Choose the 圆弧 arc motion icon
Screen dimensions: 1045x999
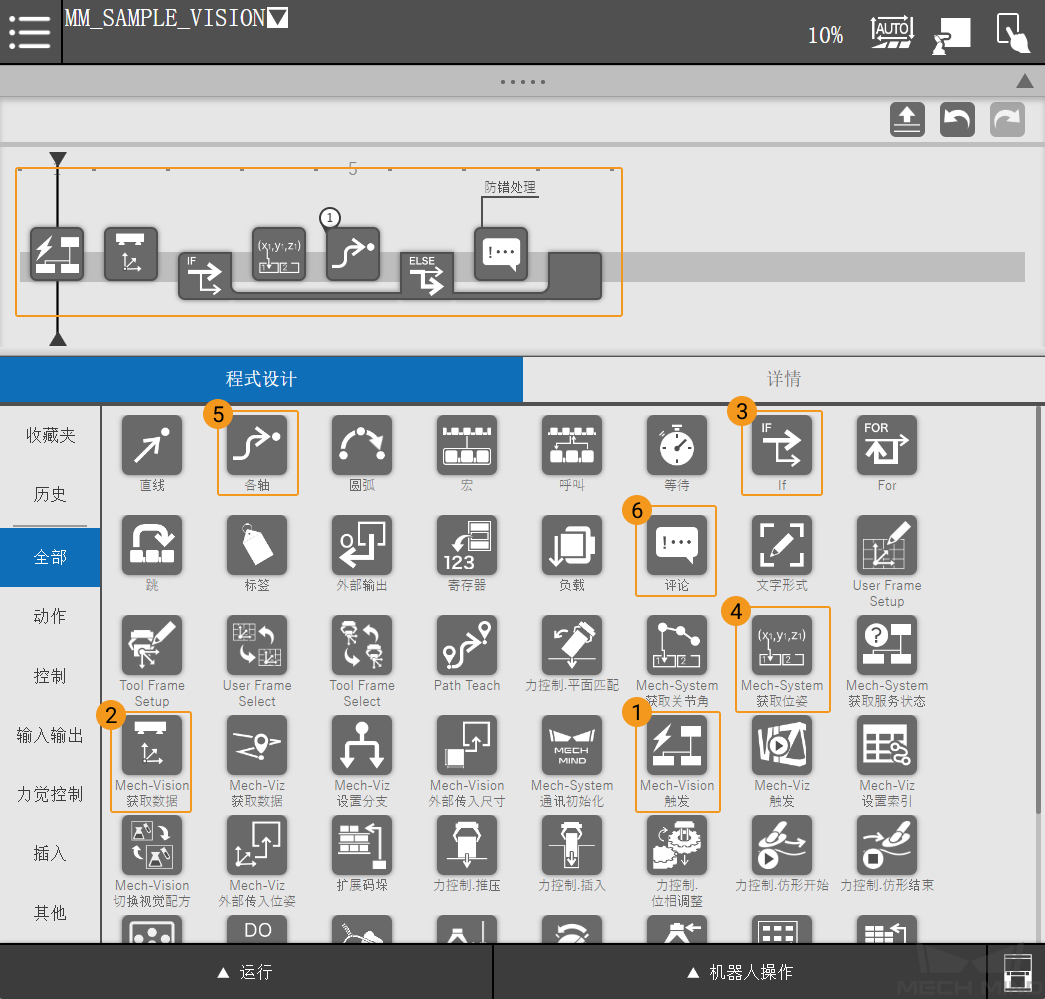[362, 446]
